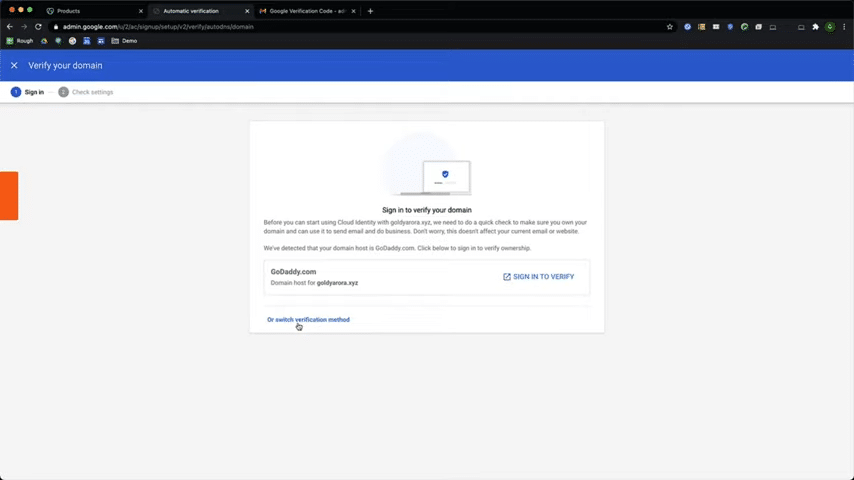854x480 pixels.
Task: Open Chrome three-dot menu
Action: pos(844,27)
